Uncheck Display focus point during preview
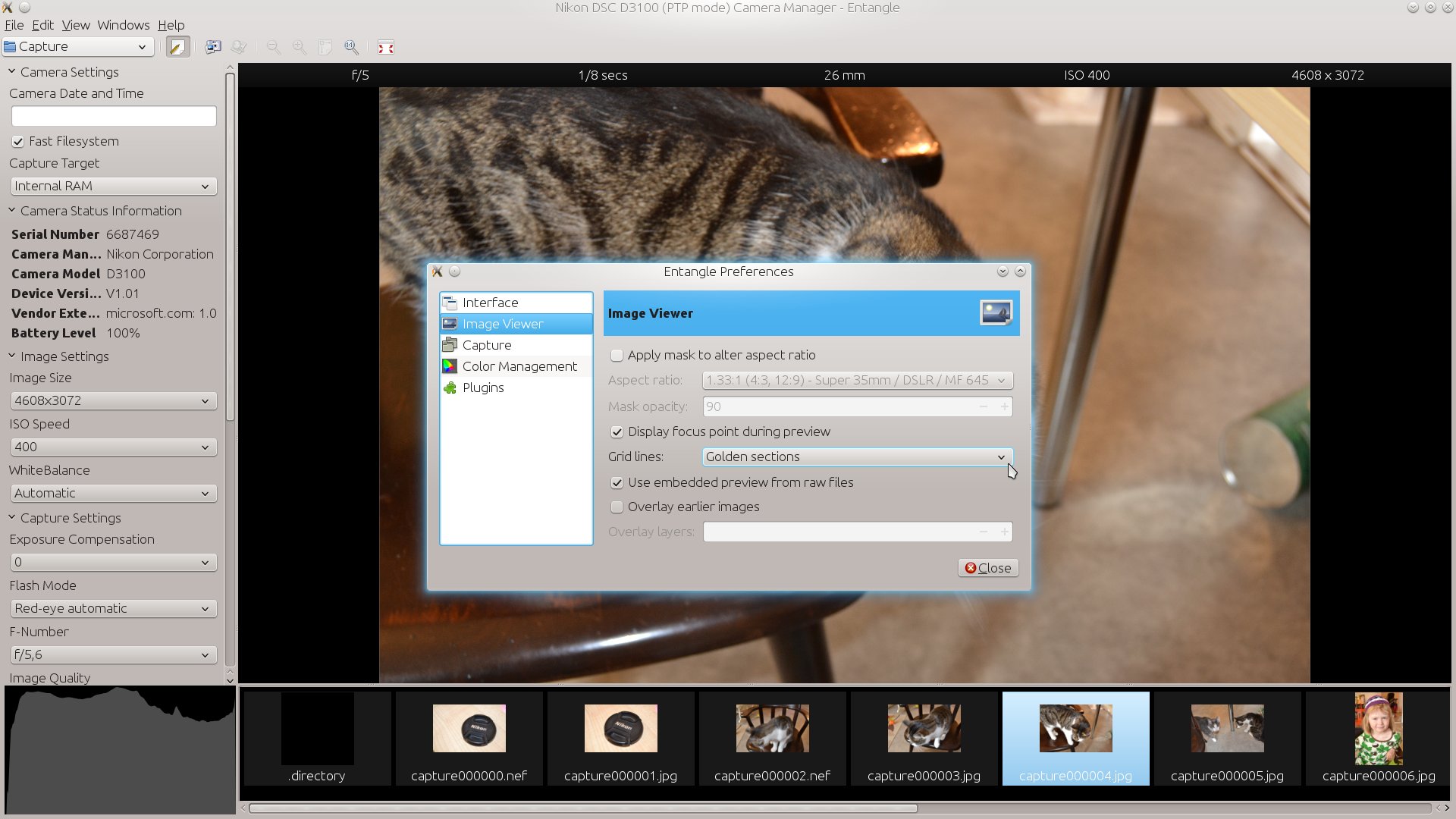This screenshot has width=1456, height=819. [617, 431]
